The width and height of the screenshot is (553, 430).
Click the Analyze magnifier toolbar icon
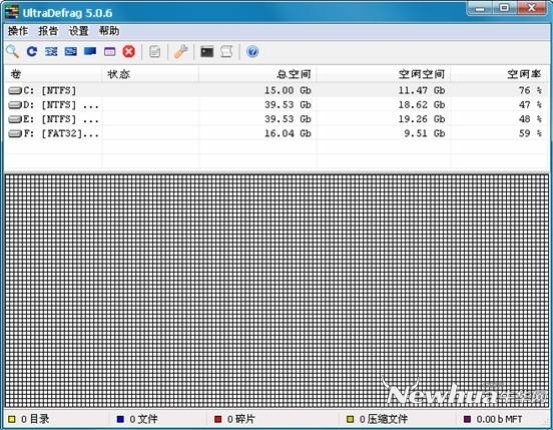[x=13, y=52]
